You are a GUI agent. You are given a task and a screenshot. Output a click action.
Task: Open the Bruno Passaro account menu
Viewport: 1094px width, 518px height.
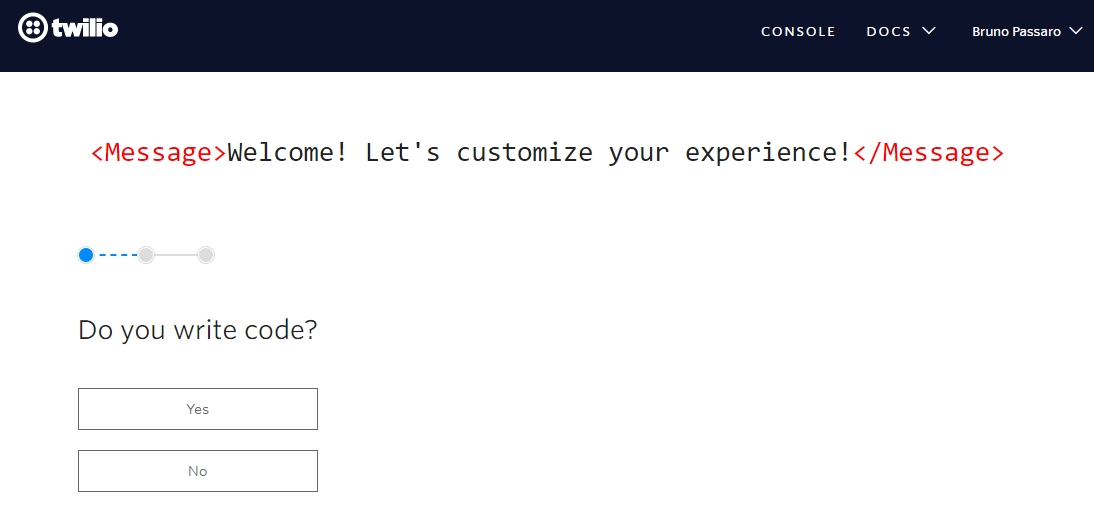point(1026,31)
